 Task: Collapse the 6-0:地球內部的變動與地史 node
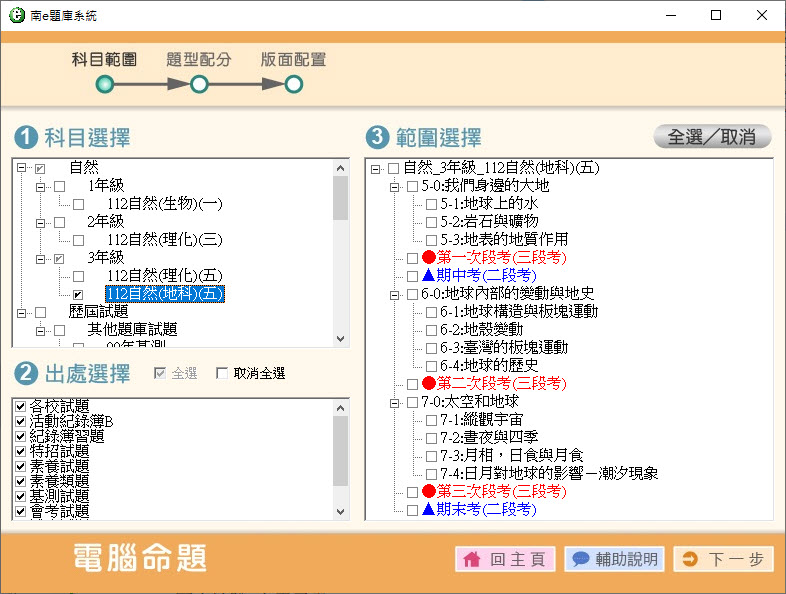(395, 294)
